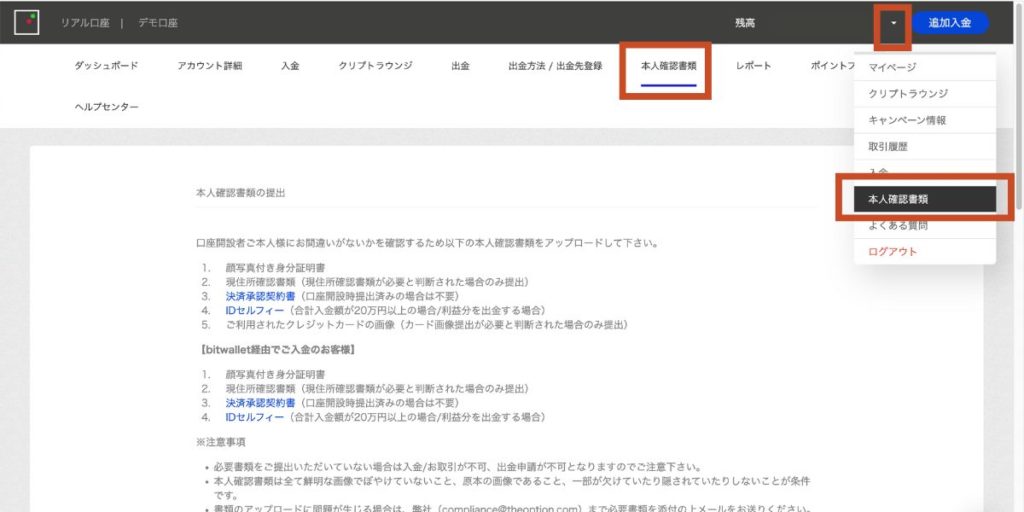Open the ダッシュボード tab
This screenshot has height=512, width=1024.
(x=106, y=66)
